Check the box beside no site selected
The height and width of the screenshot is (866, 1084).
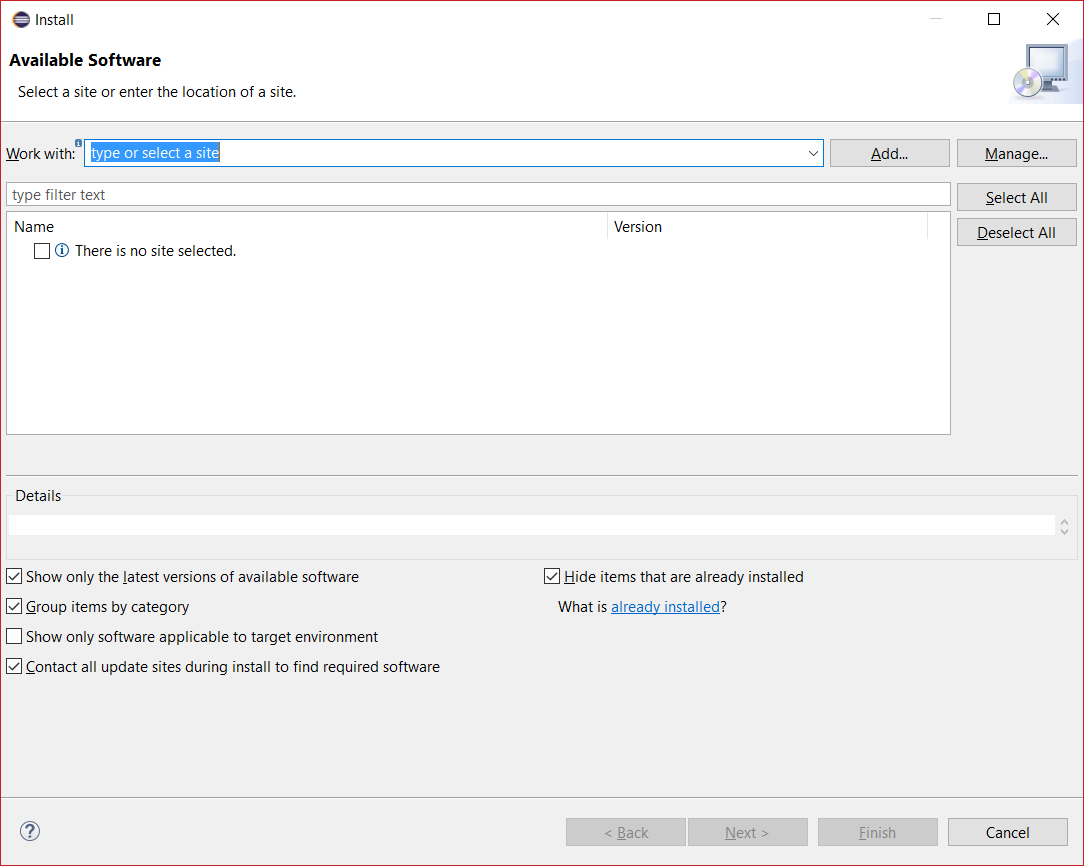click(42, 251)
